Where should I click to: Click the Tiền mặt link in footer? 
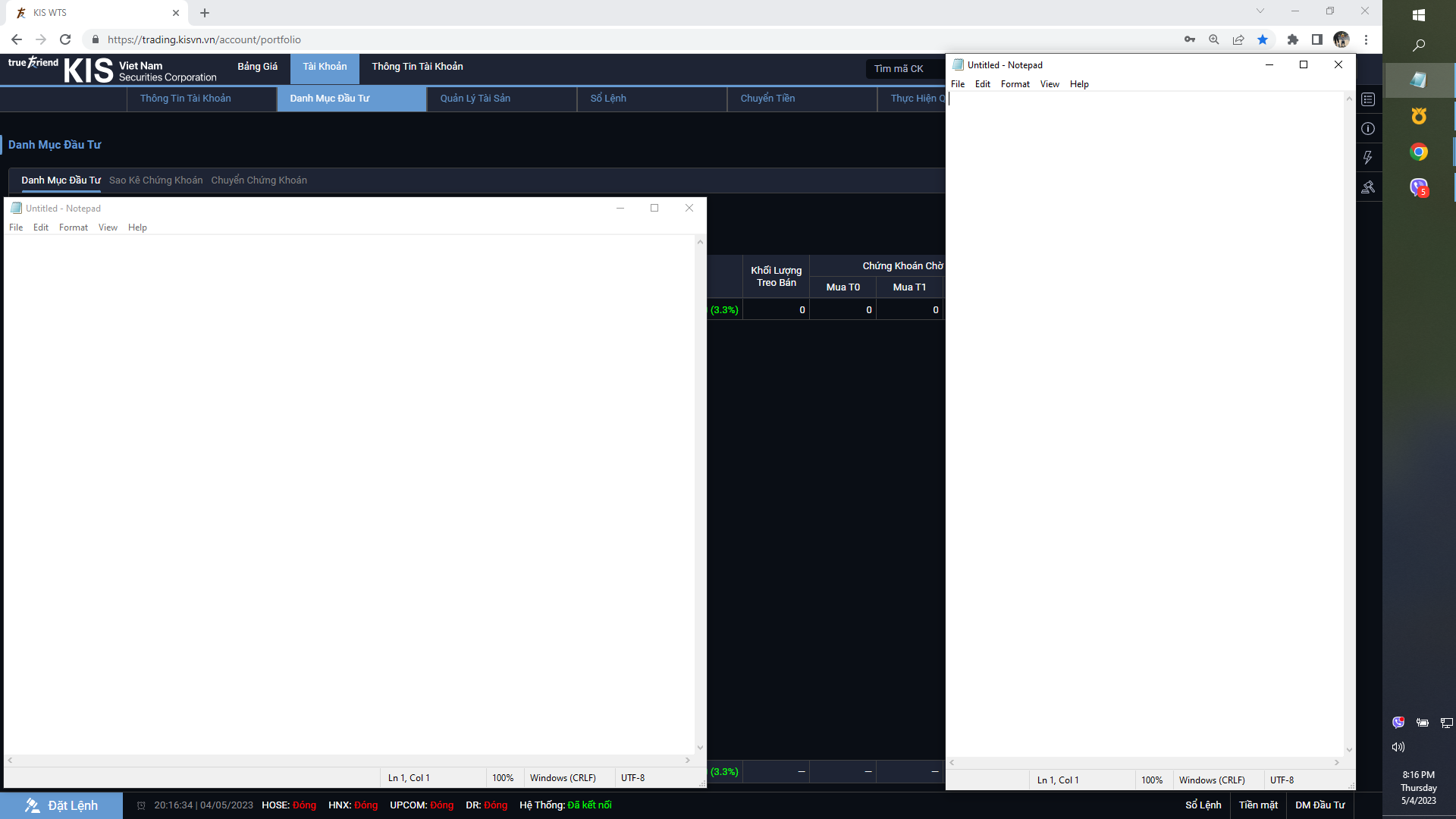1258,805
